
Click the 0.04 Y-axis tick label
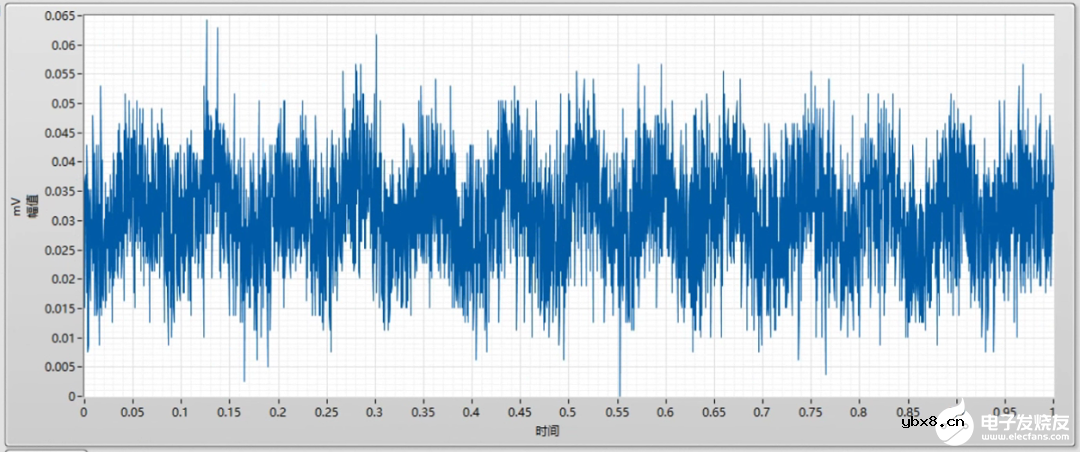[65, 162]
